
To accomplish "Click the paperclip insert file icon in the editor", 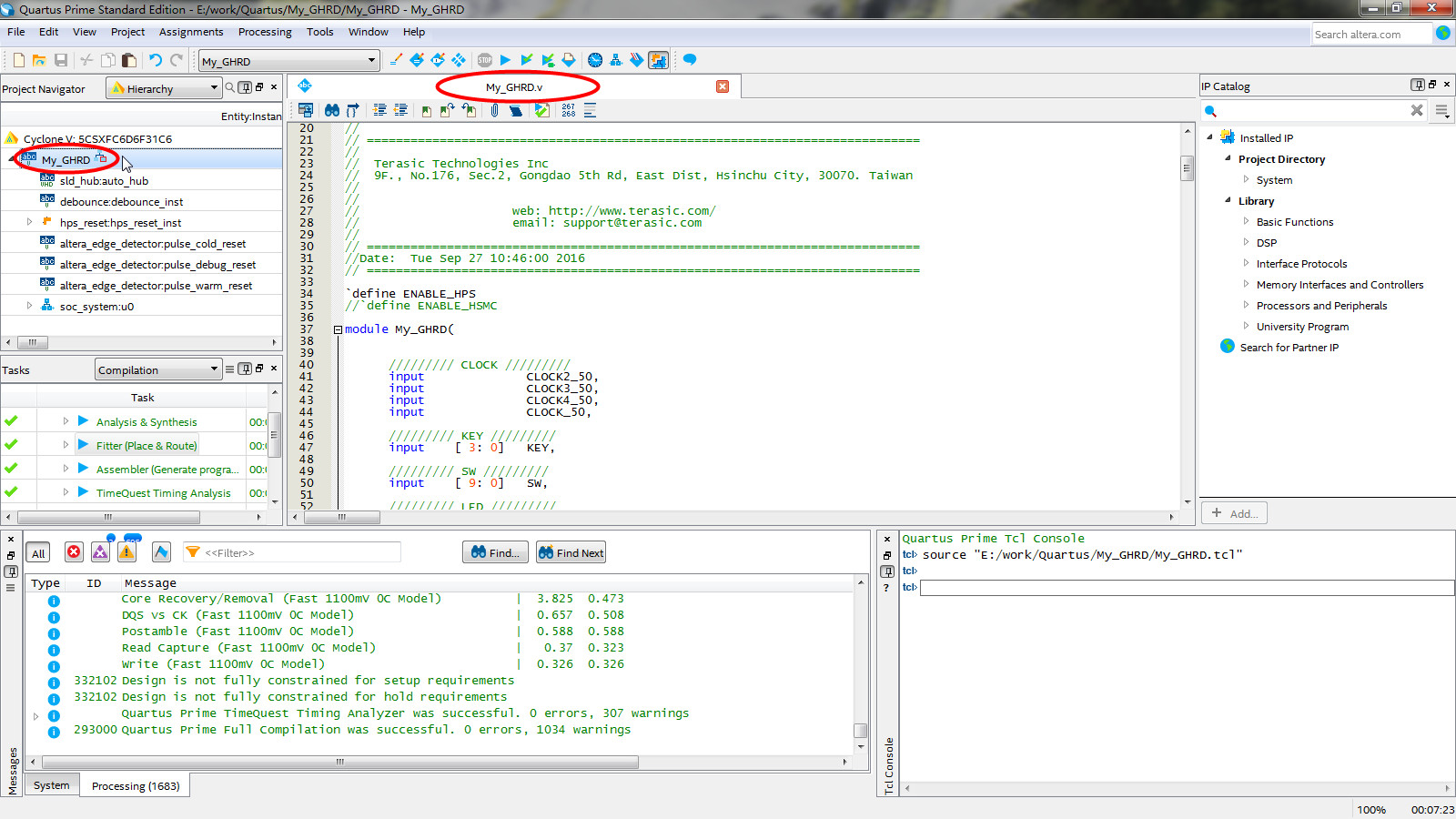I will (x=494, y=110).
